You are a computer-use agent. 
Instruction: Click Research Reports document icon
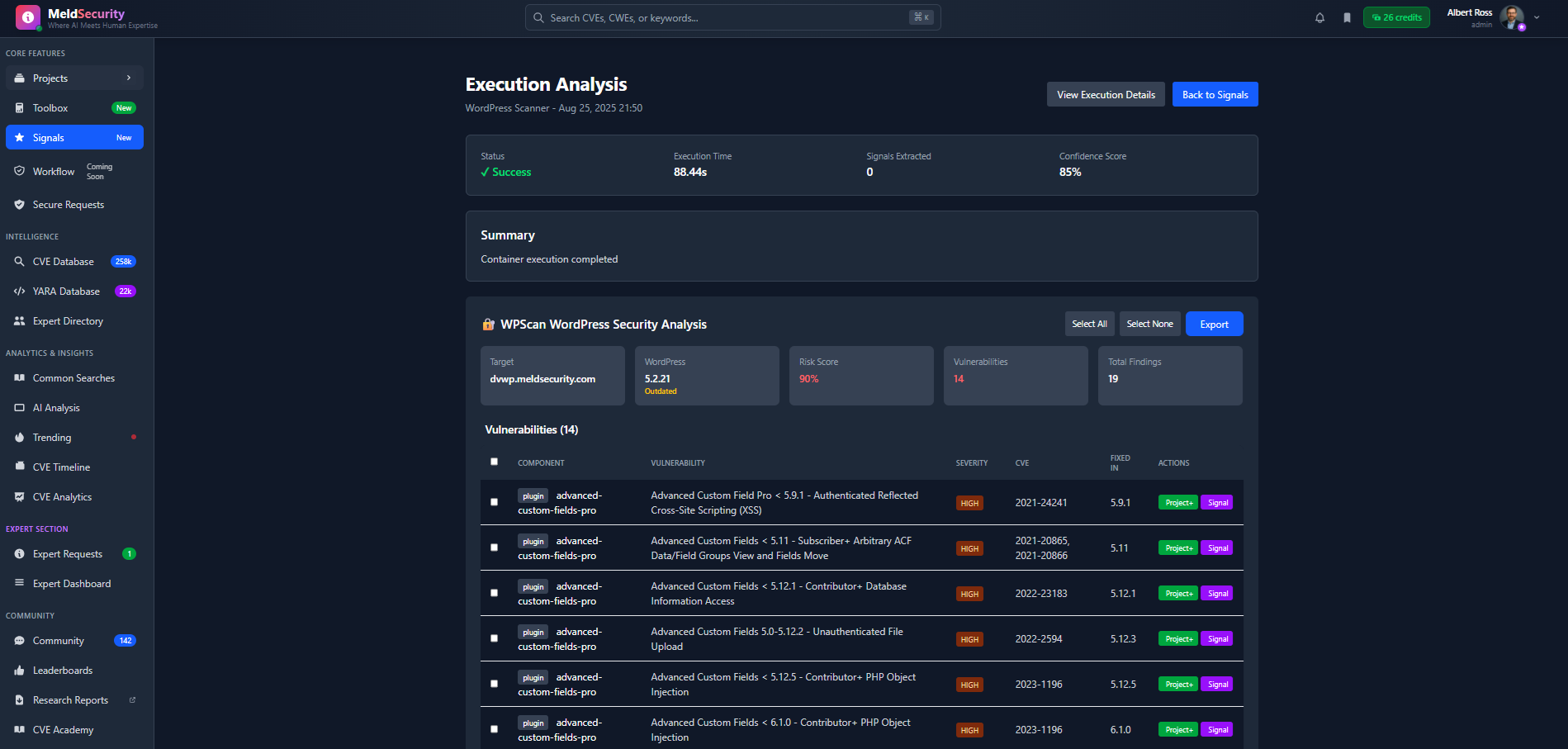point(20,700)
